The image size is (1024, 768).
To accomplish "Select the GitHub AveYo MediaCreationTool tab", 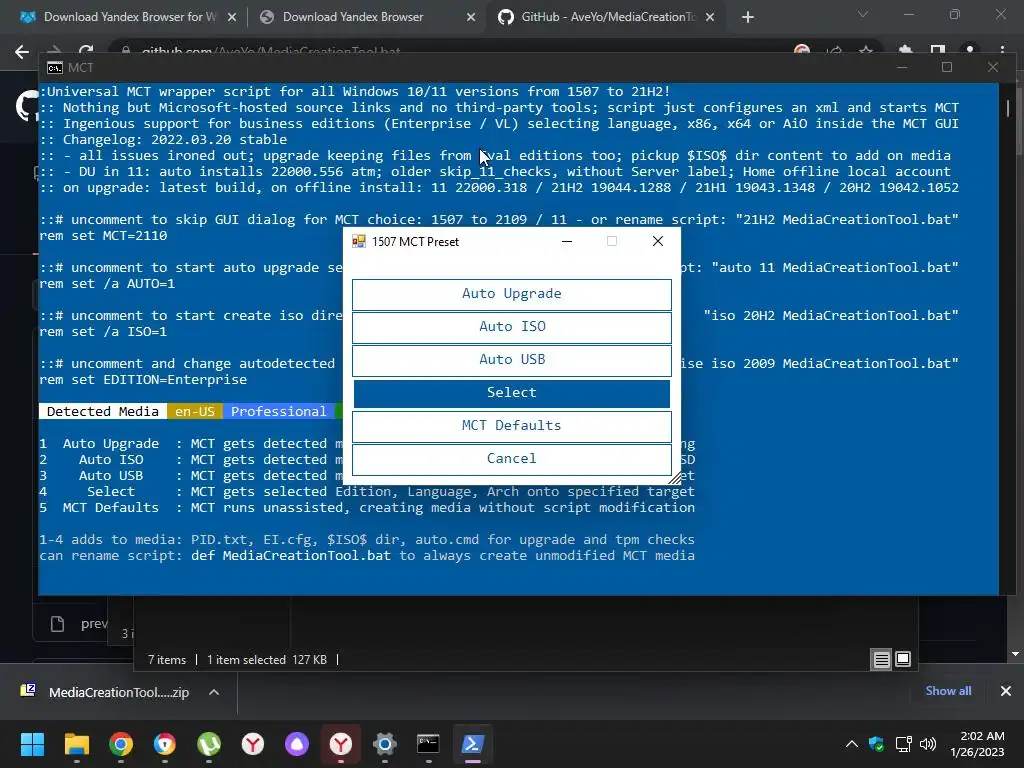I will (x=607, y=17).
